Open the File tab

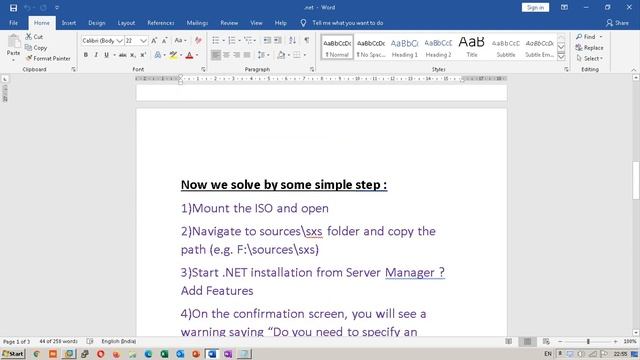coord(13,23)
